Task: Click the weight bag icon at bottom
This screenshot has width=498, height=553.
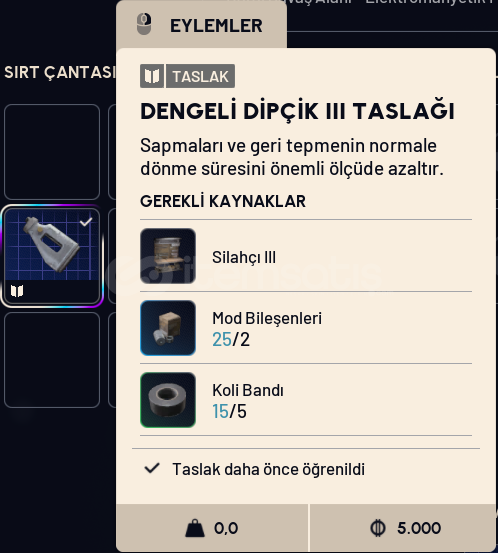Action: coord(195,528)
